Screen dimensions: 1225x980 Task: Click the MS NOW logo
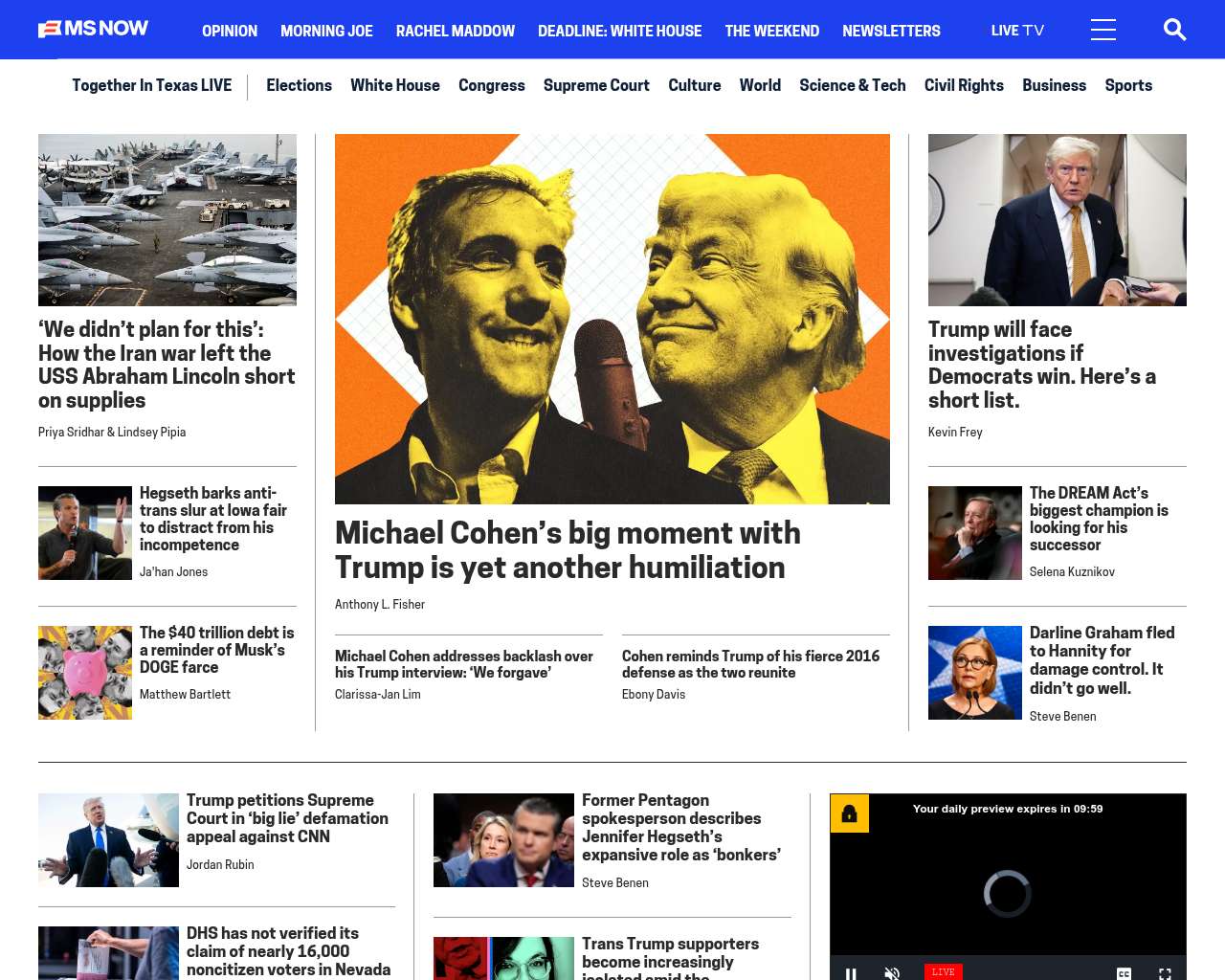pos(93,29)
